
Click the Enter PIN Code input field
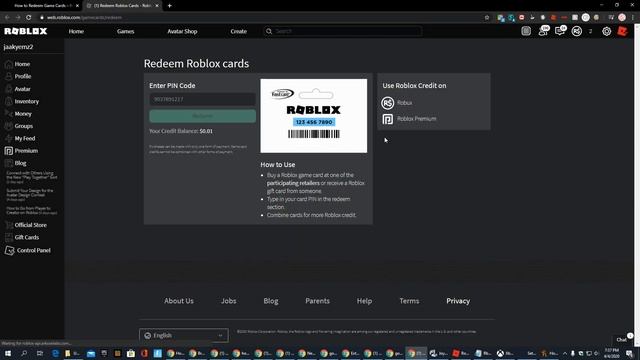point(202,99)
